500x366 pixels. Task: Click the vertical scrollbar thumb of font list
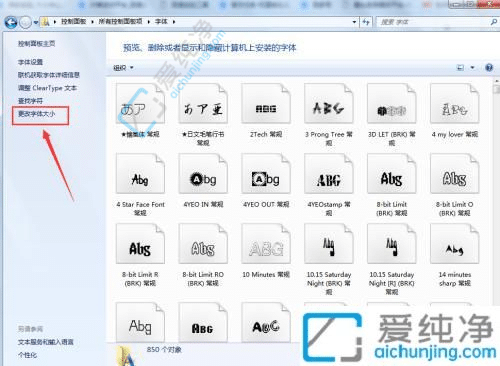(496, 89)
